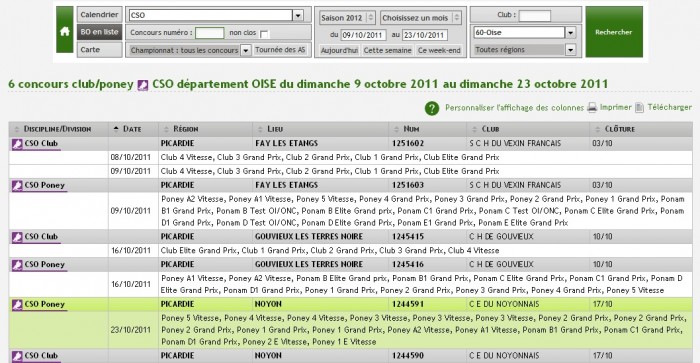Click the document icon beside Télécharger

click(639, 108)
